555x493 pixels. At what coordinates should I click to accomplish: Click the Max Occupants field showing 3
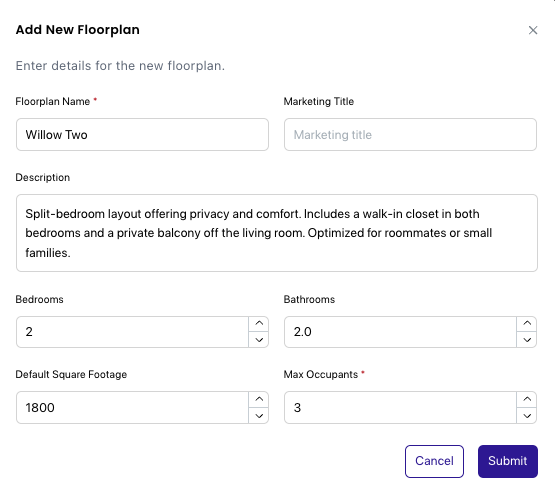[x=400, y=407]
